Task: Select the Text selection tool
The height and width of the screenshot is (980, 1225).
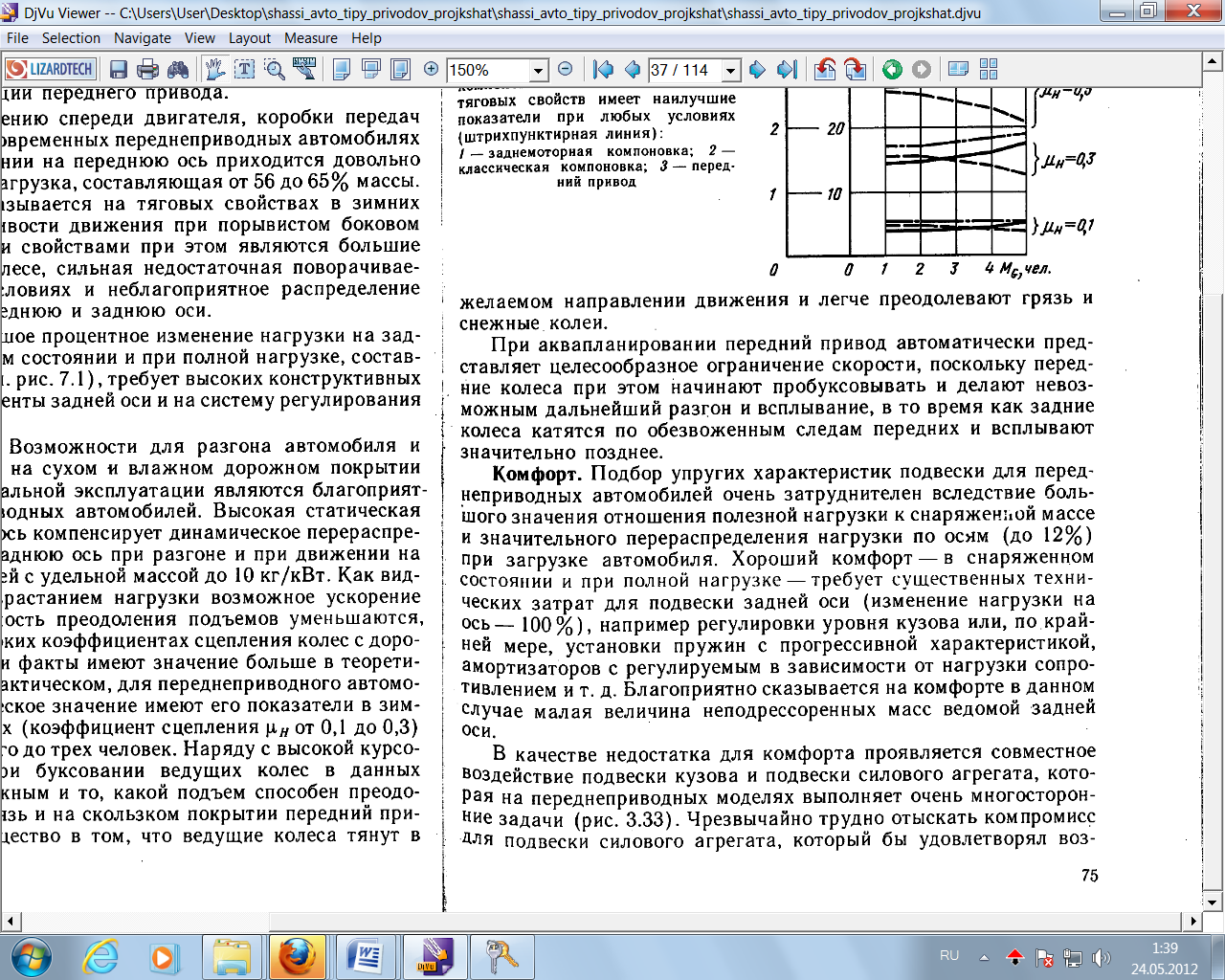Action: [245, 69]
